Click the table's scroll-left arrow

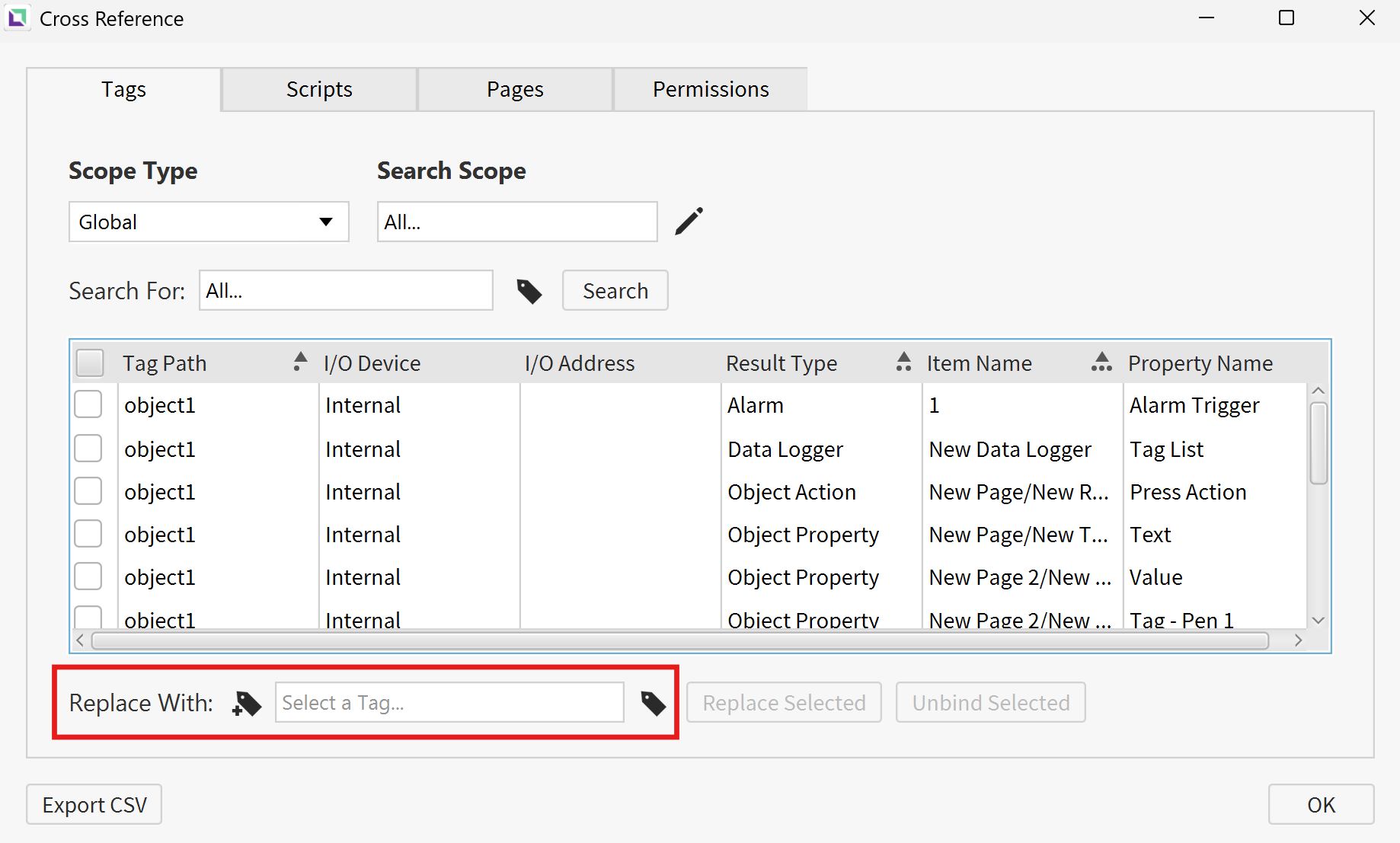click(81, 640)
